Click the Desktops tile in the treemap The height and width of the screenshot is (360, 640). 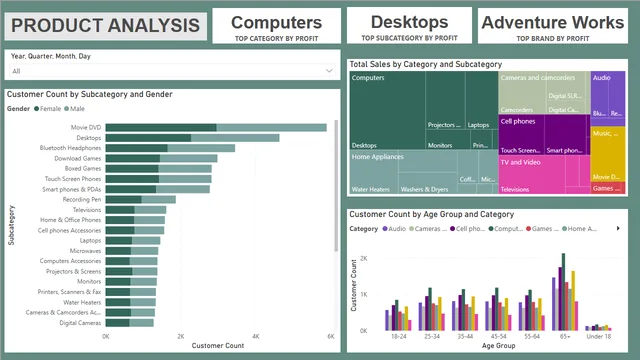click(387, 110)
